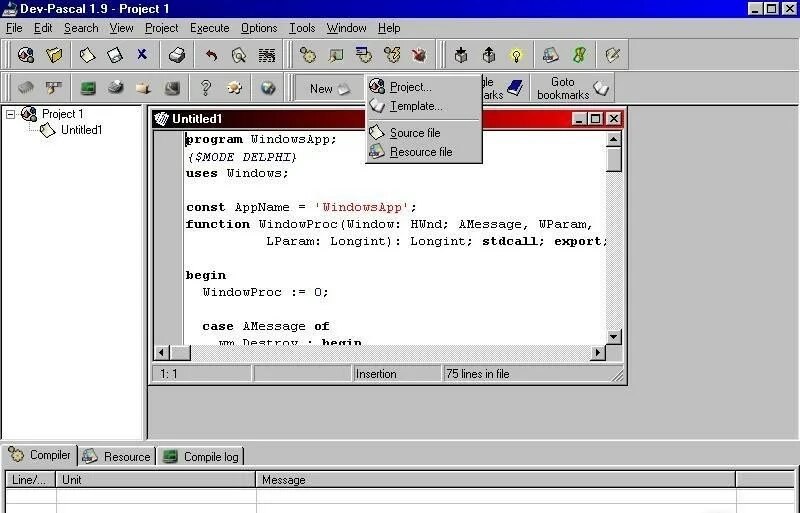The width and height of the screenshot is (800, 513).
Task: Click the hammer tool icon
Action: [53, 88]
